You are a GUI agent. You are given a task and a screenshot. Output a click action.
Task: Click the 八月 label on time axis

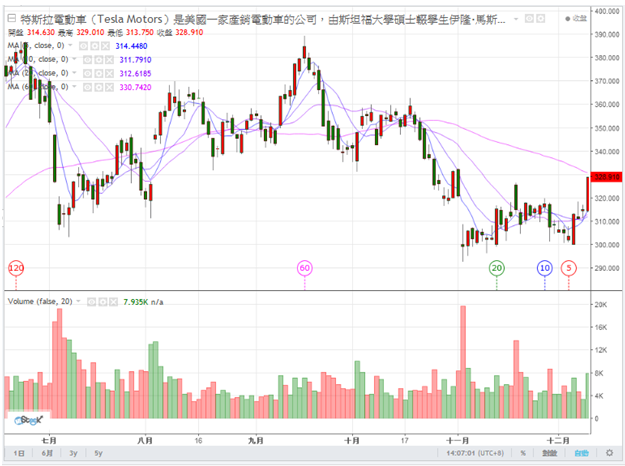pos(145,440)
